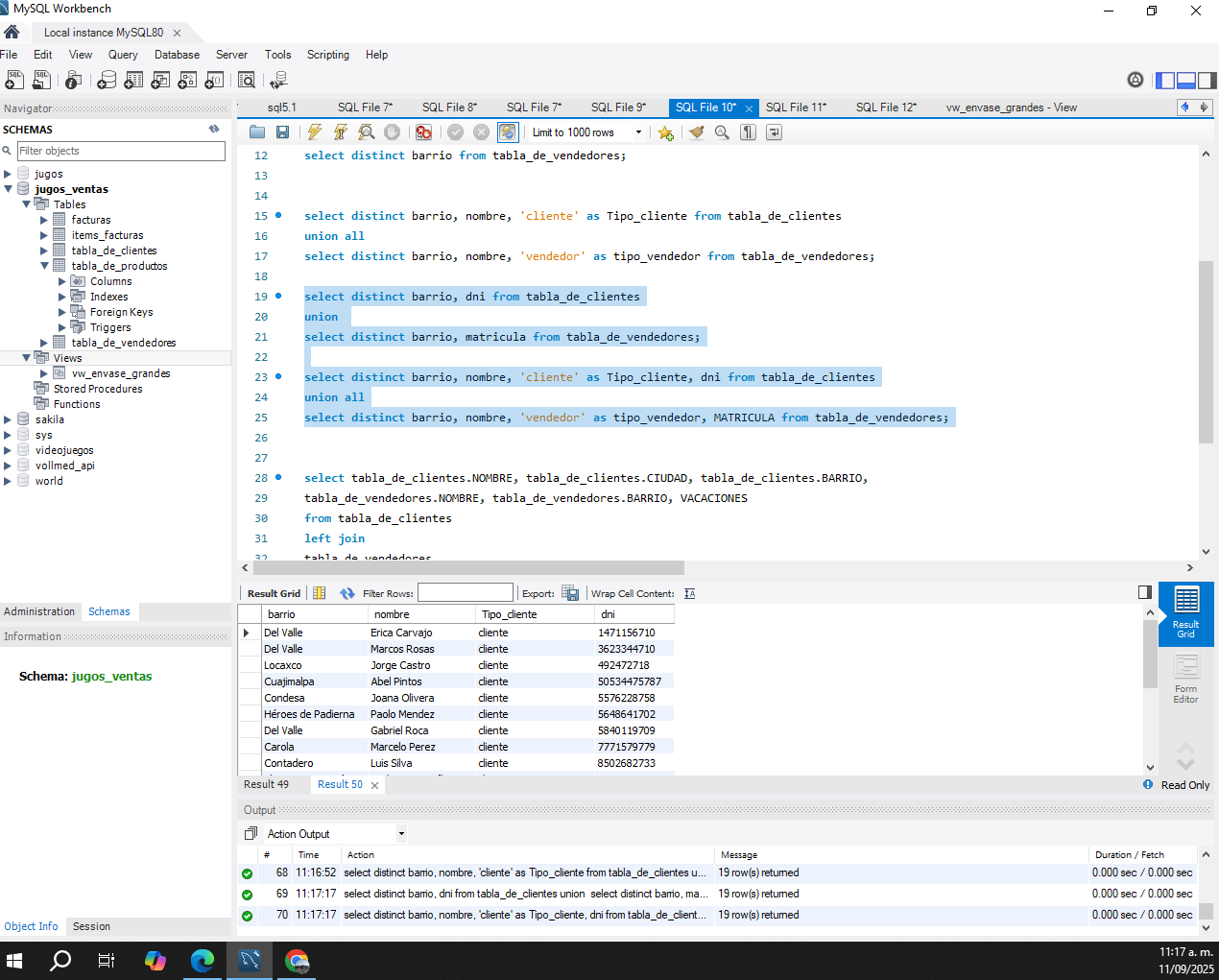
Task: Open script file in editor toolbar
Action: pyautogui.click(x=257, y=132)
